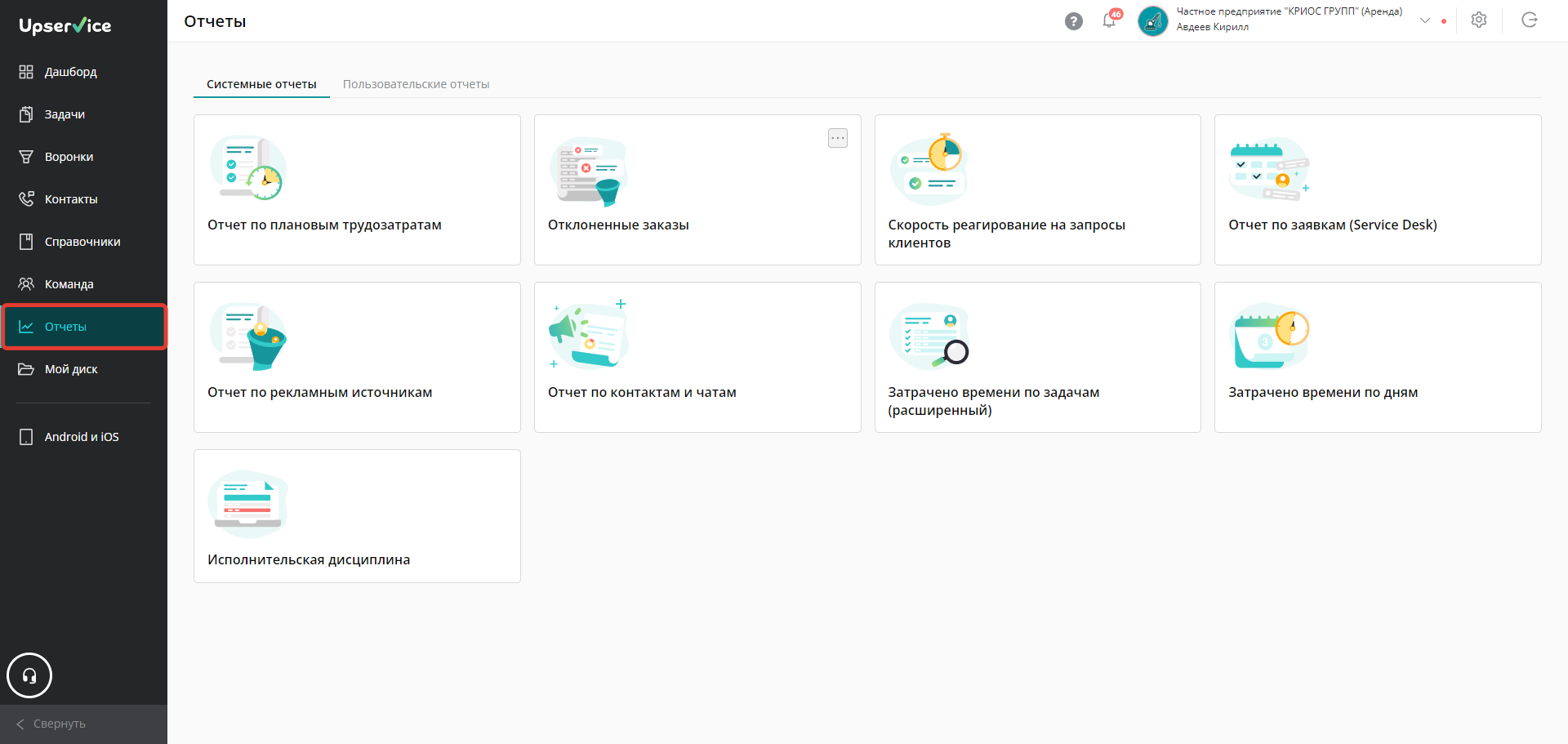The height and width of the screenshot is (744, 1568).
Task: Open Android и iOS menu item
Action: pos(83,437)
